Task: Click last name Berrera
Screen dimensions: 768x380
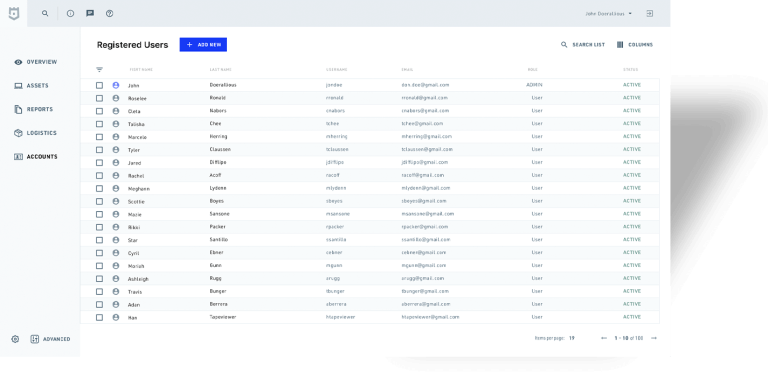Action: coord(218,304)
